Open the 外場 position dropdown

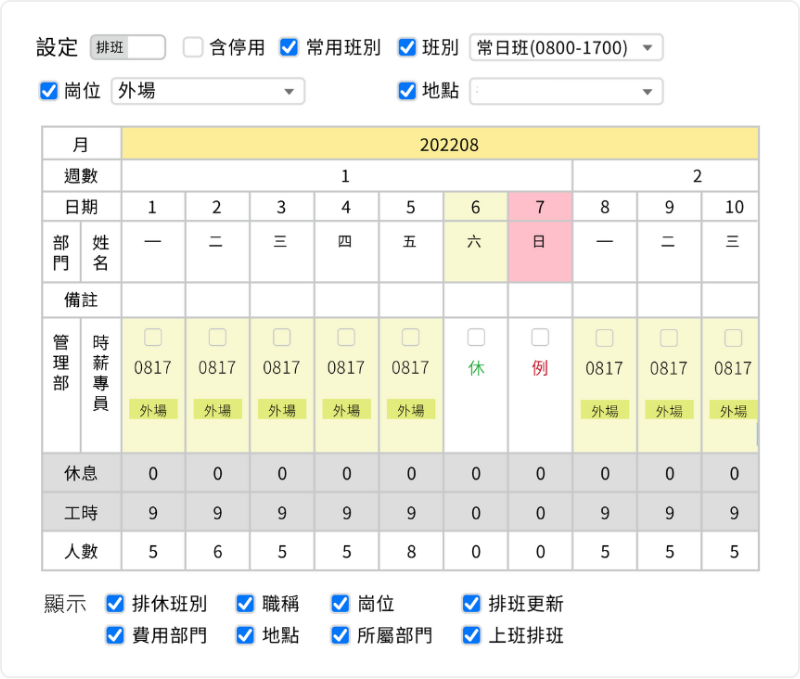208,91
